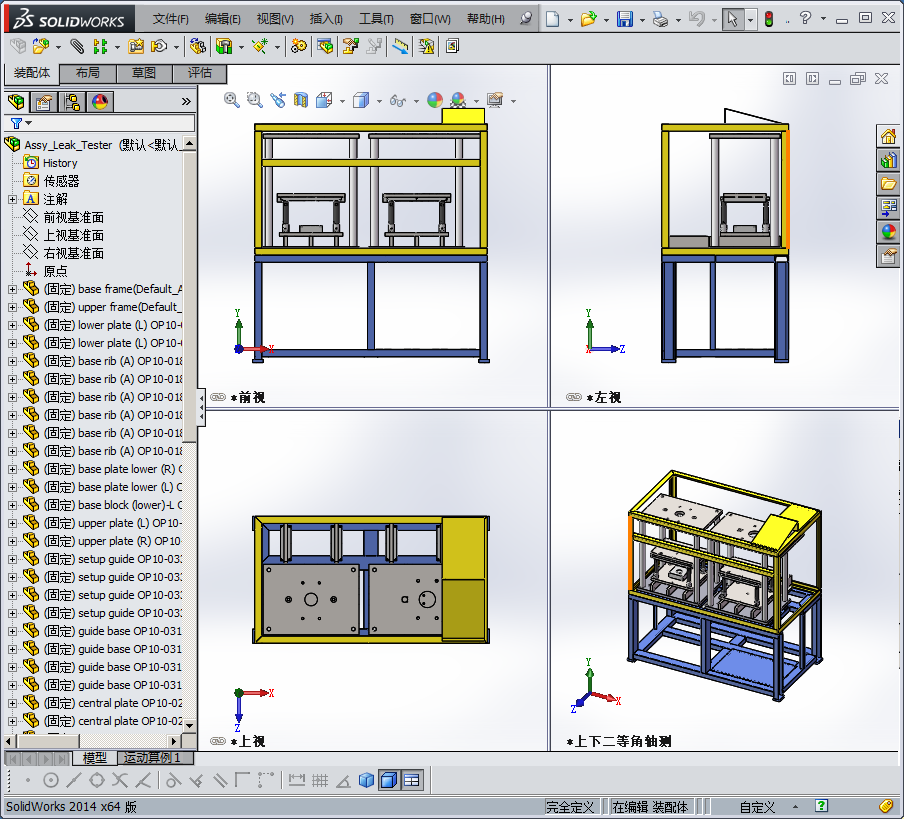Click the Instant3D ruler icon
Viewport: 904px width, 819px height.
[x=400, y=46]
